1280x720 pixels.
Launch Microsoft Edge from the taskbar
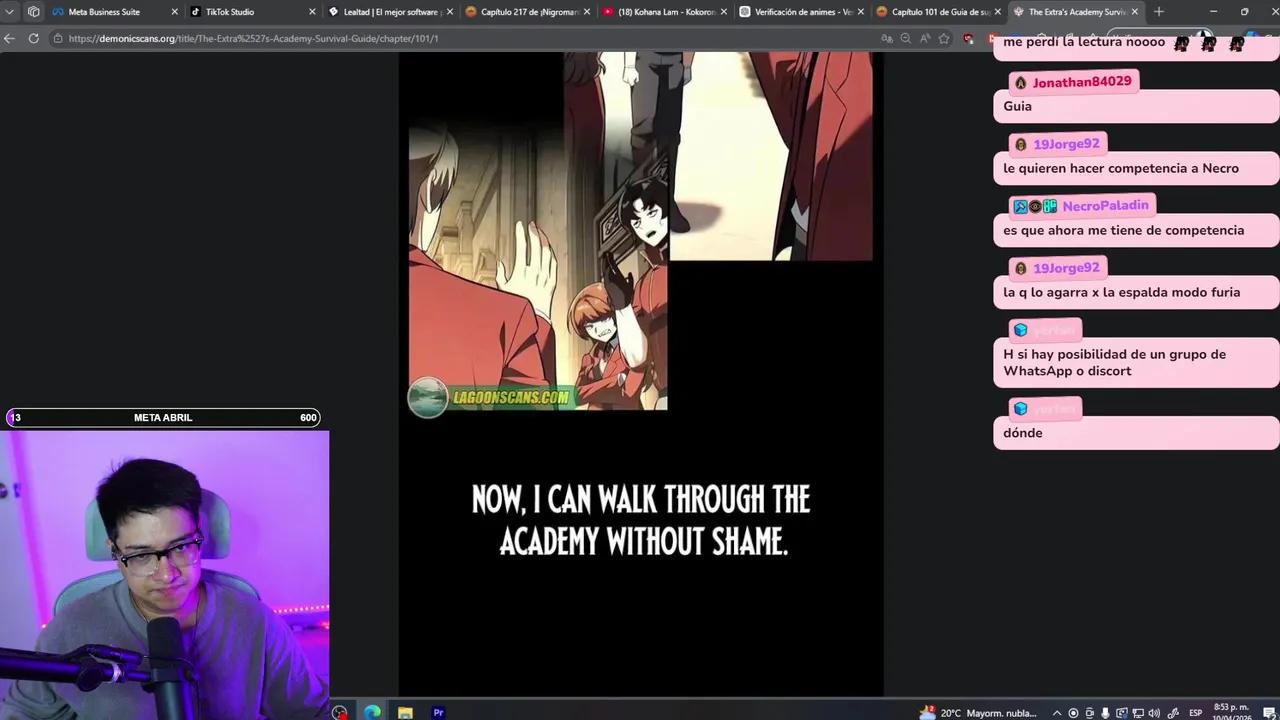372,712
